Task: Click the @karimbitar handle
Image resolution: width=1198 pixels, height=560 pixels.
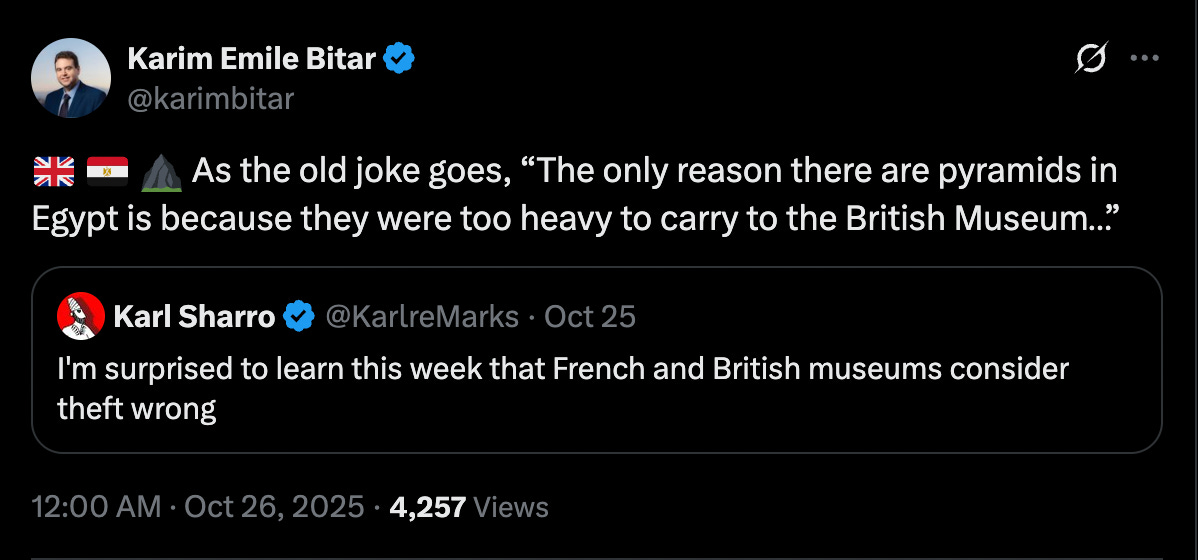Action: tap(210, 98)
